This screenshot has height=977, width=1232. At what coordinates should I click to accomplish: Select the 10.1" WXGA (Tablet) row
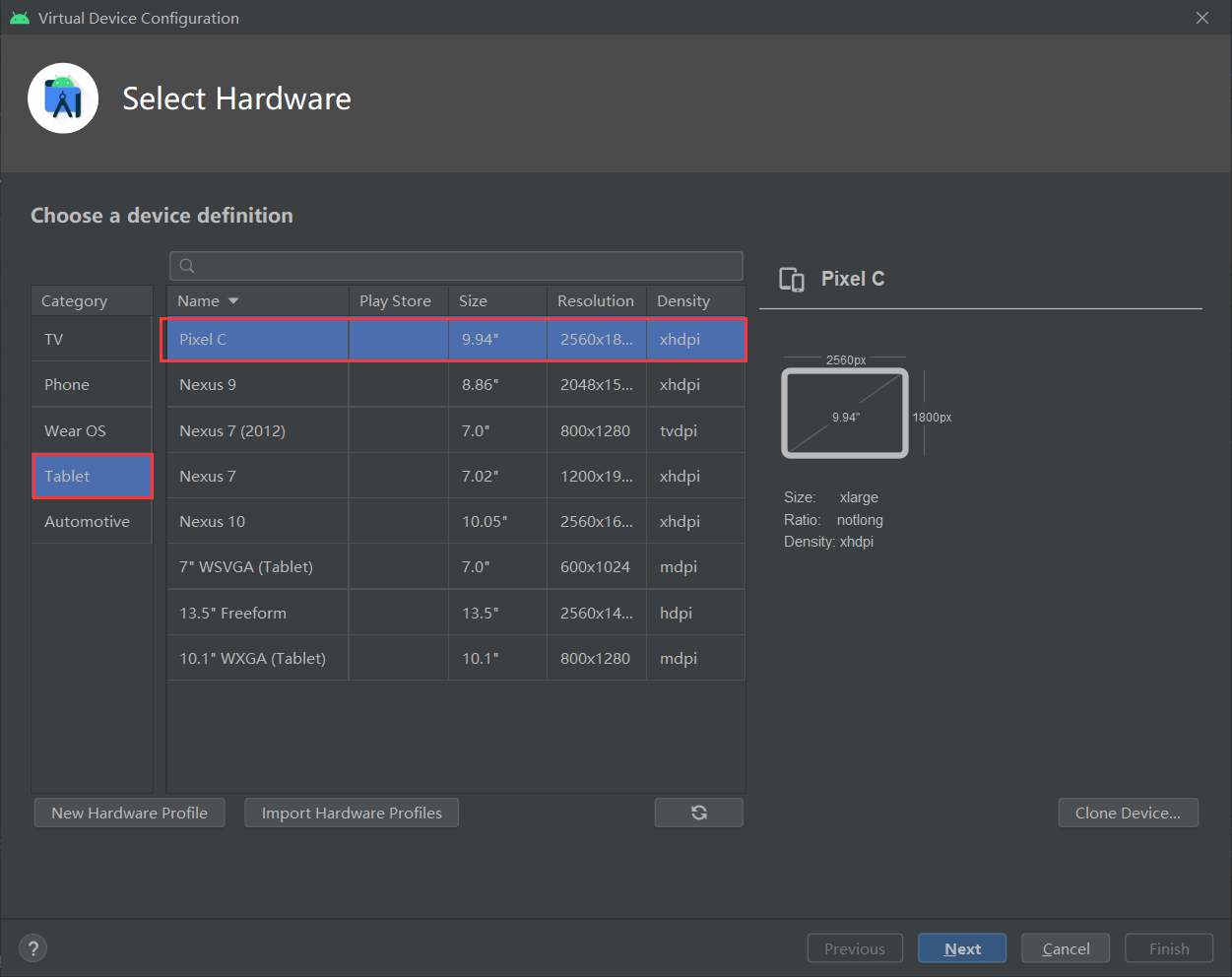tap(454, 658)
